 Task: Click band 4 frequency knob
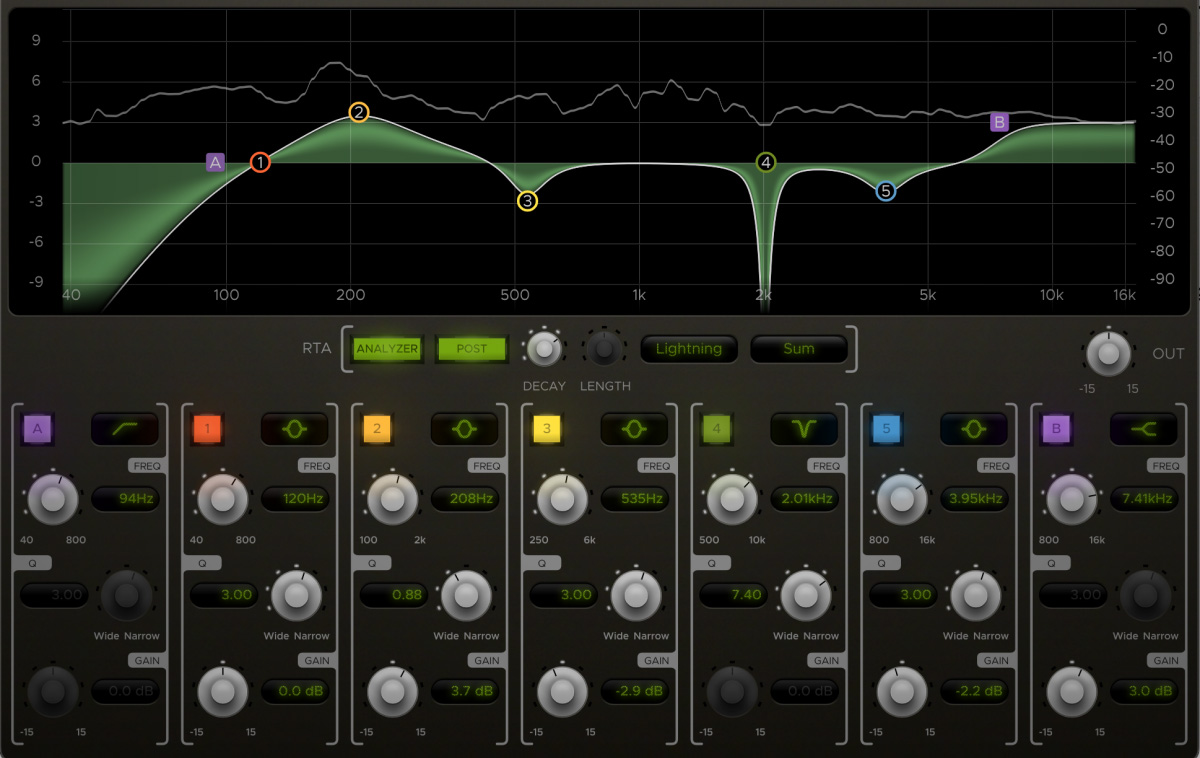click(x=733, y=499)
